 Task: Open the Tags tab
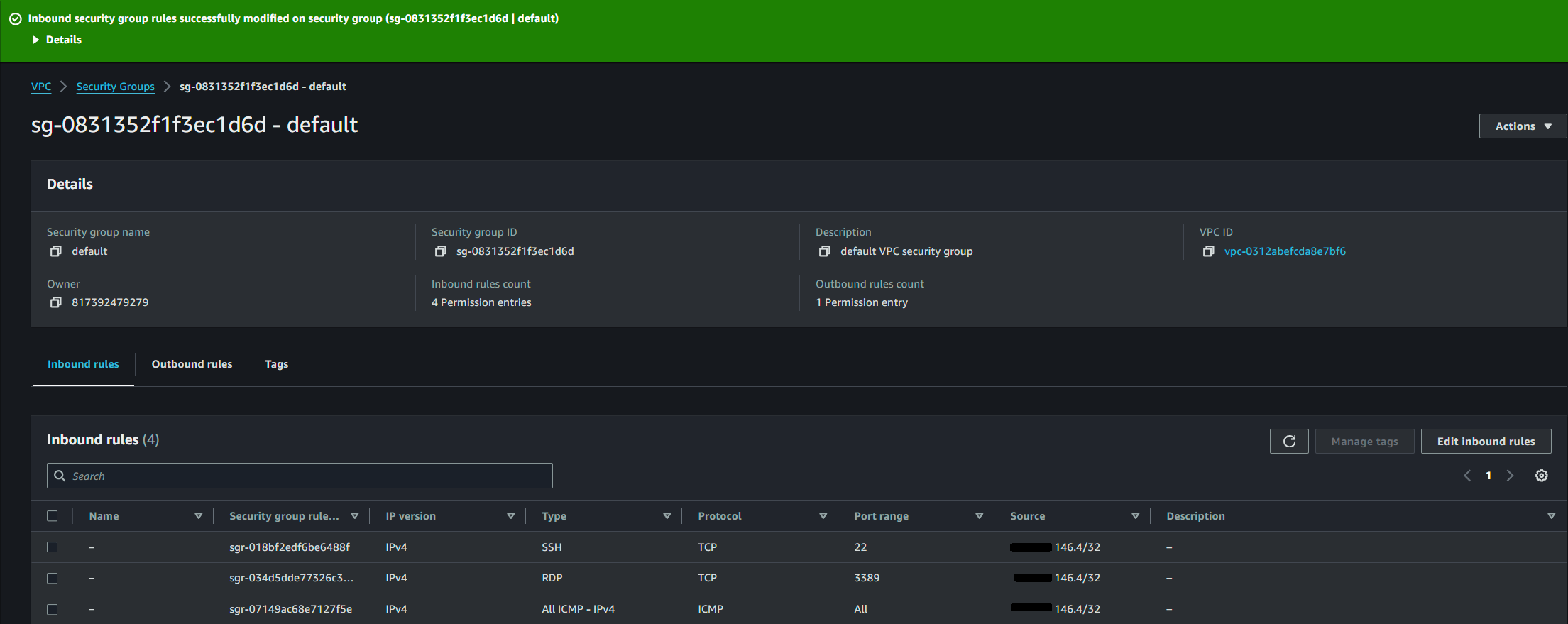pos(276,364)
